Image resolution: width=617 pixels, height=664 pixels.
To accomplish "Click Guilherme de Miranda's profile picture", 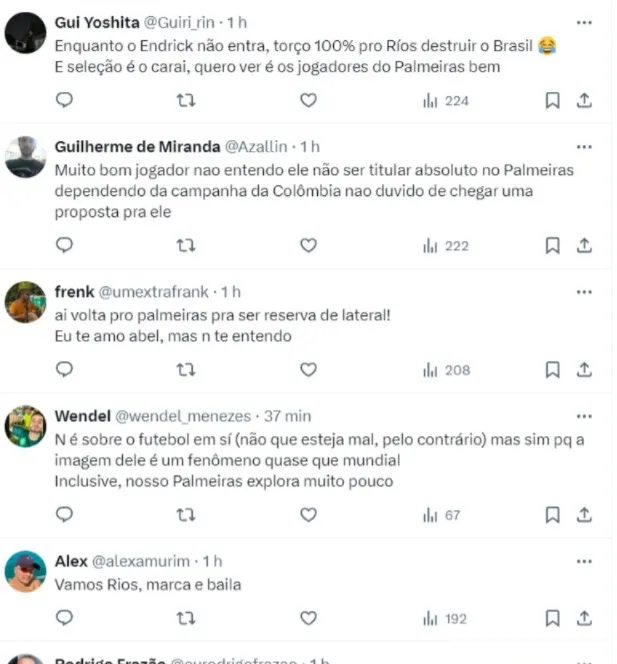I will pos(25,157).
